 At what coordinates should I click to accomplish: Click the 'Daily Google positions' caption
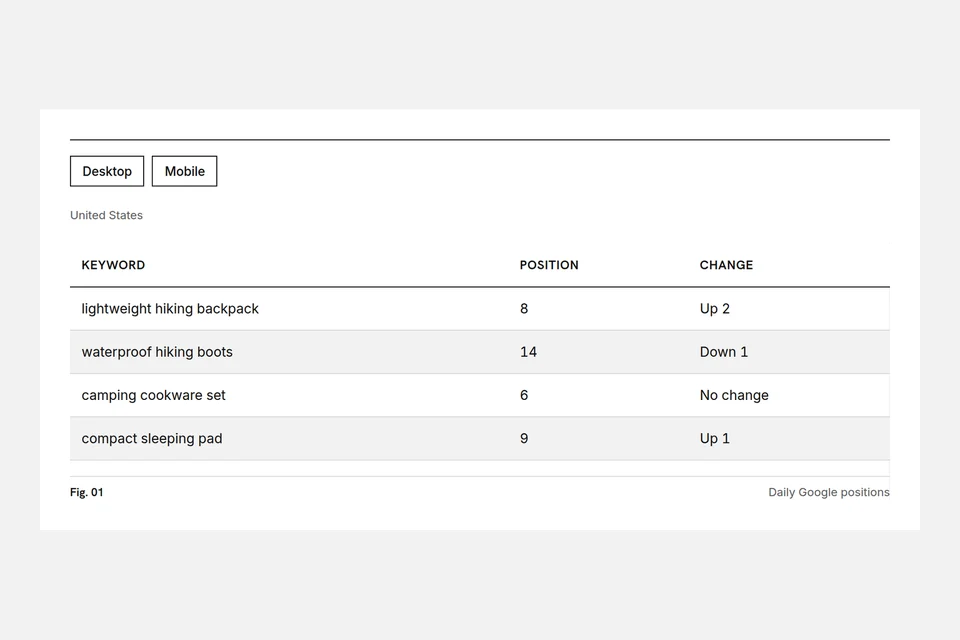(829, 492)
